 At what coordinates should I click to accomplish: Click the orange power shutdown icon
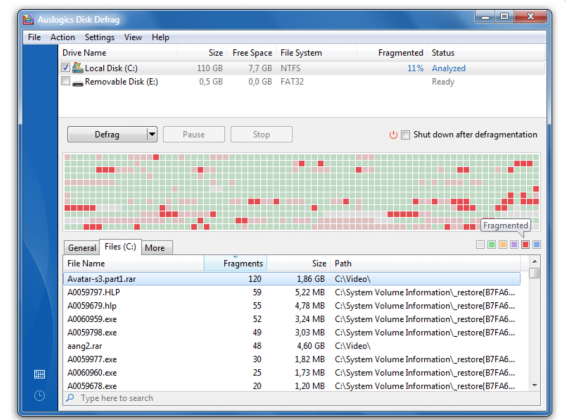point(393,135)
